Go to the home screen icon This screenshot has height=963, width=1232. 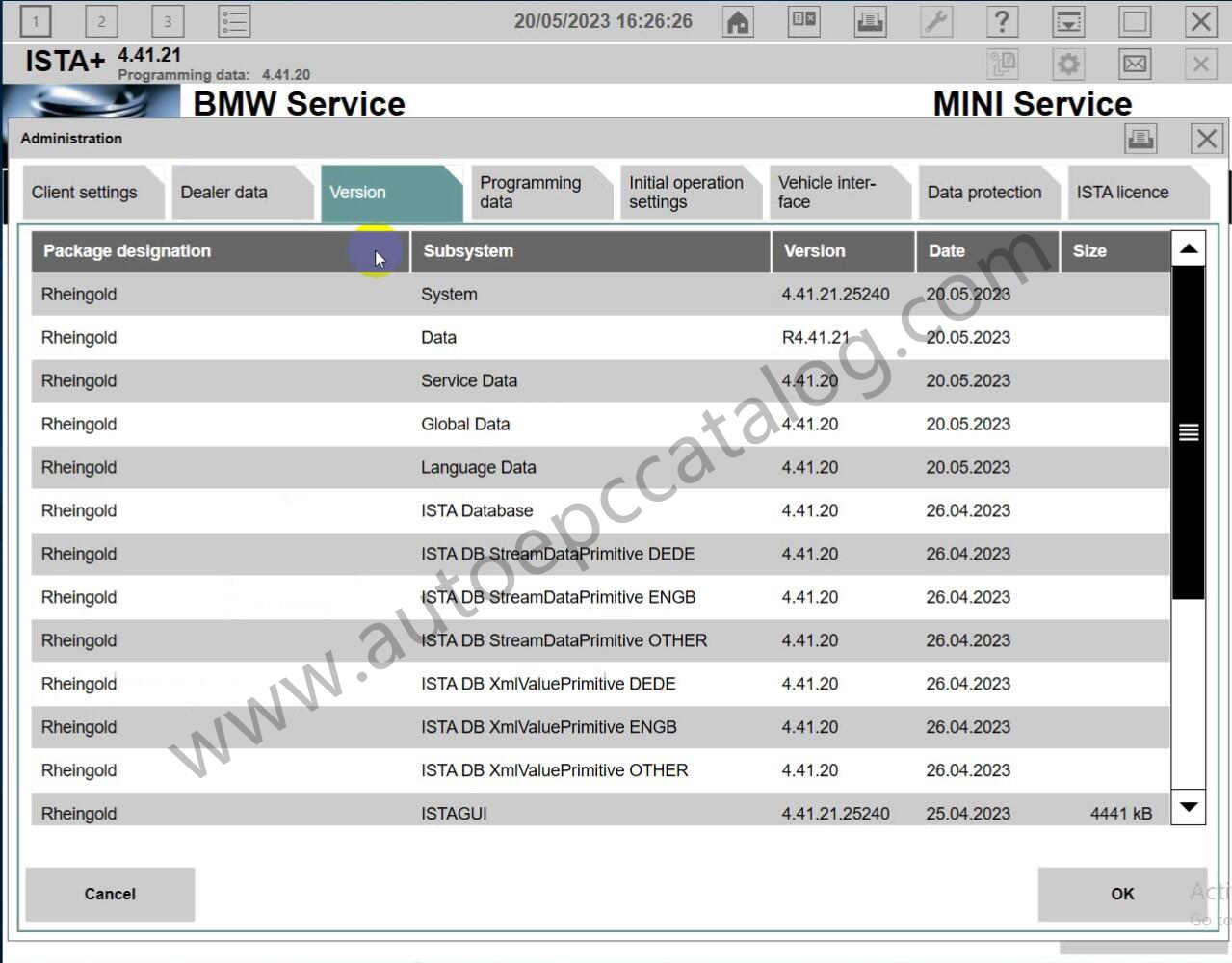(738, 21)
